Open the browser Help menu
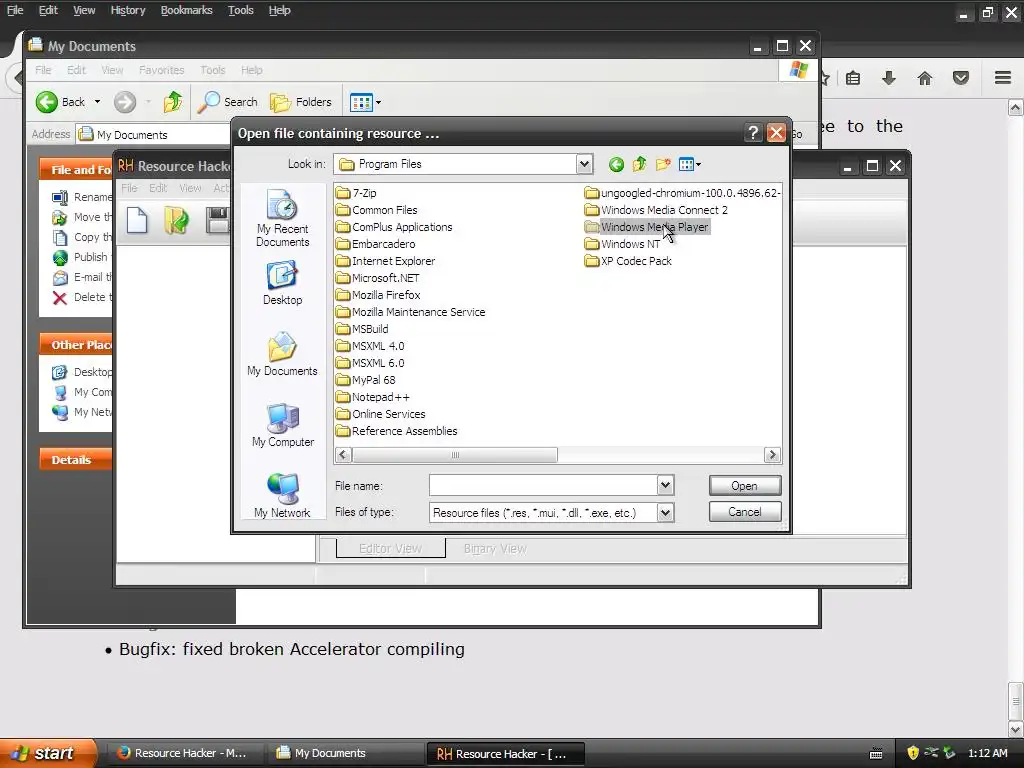The width and height of the screenshot is (1024, 768). [x=279, y=10]
